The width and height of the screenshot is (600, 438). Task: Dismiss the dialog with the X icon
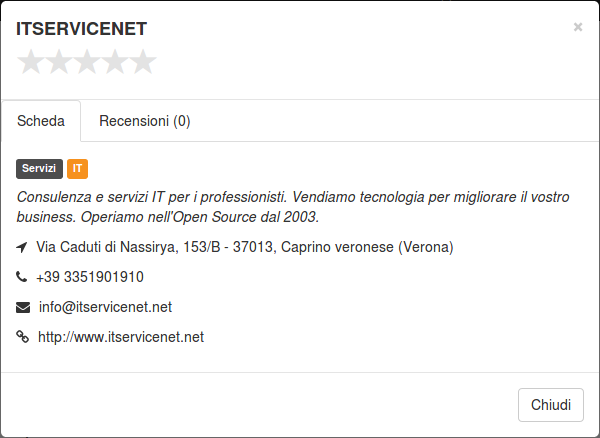click(578, 27)
